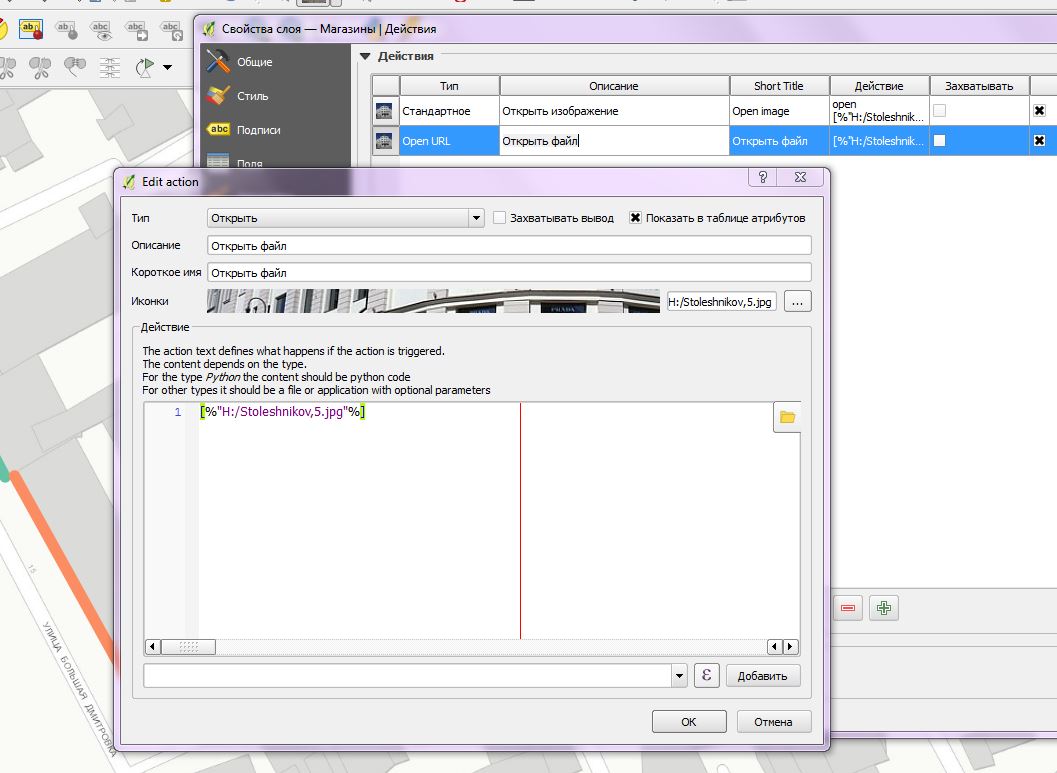Click the move label toolbar icon
The image size is (1057, 773).
tap(135, 29)
